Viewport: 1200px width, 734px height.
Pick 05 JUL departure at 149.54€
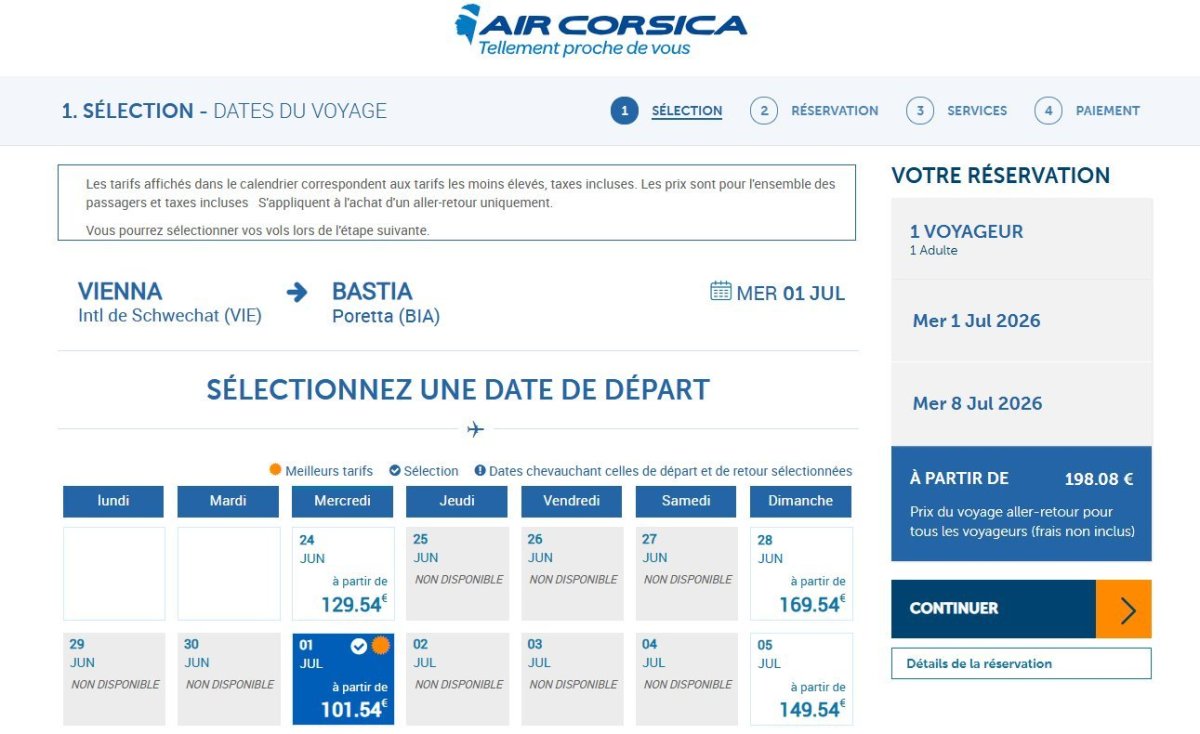[x=801, y=679]
